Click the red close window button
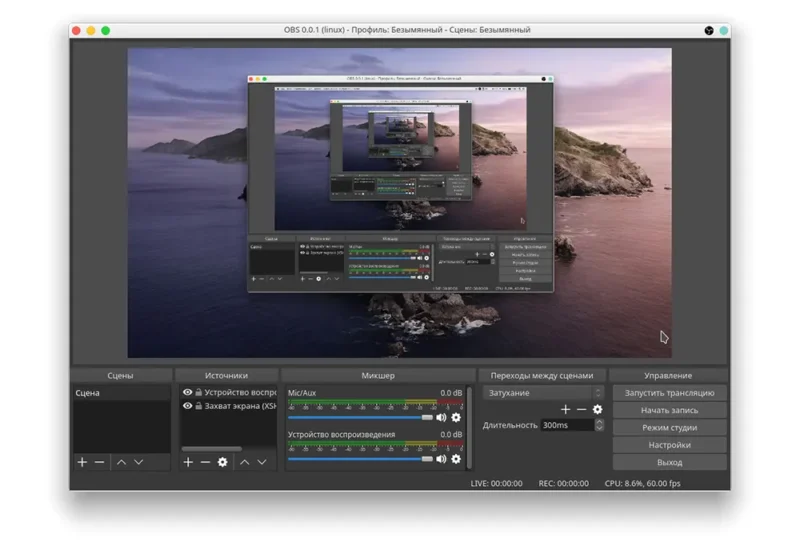This screenshot has height=546, width=800. [x=76, y=31]
